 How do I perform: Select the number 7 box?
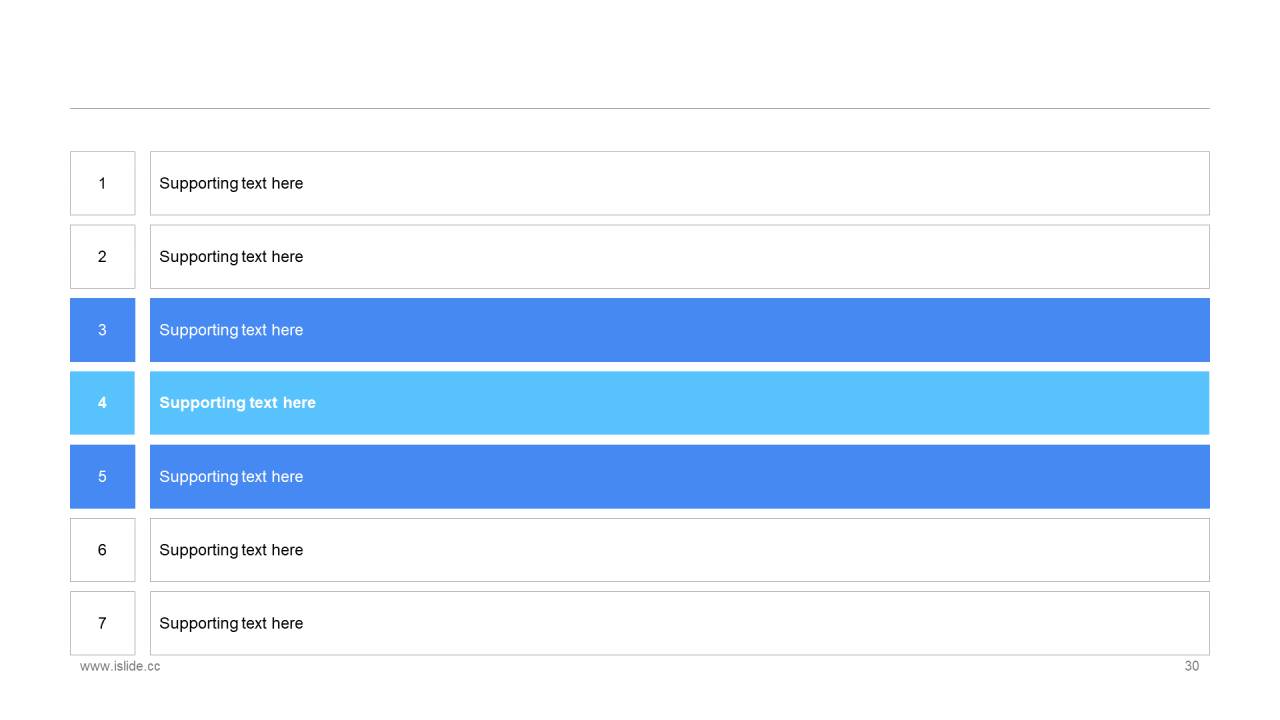click(102, 623)
